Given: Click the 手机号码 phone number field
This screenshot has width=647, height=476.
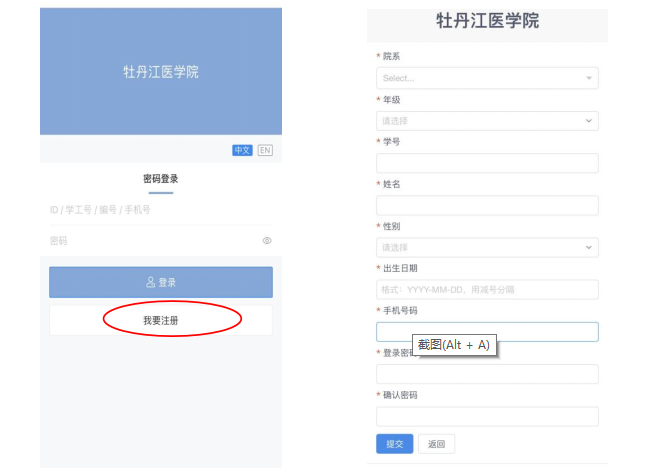Looking at the screenshot, I should [487, 331].
